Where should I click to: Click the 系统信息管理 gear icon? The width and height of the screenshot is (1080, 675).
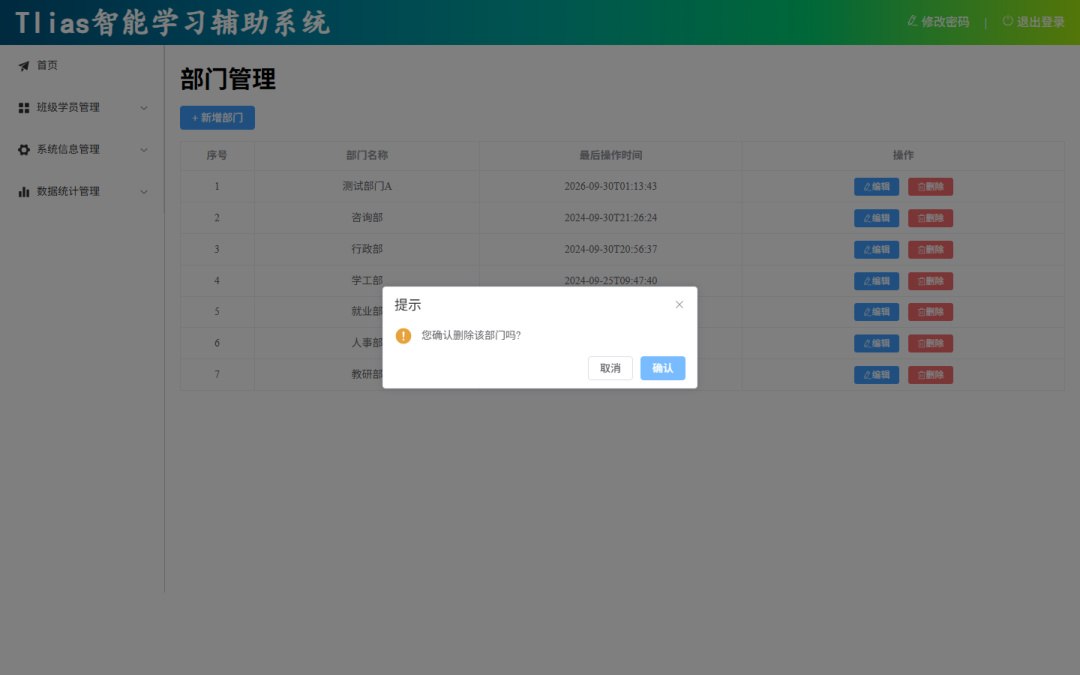(23, 149)
